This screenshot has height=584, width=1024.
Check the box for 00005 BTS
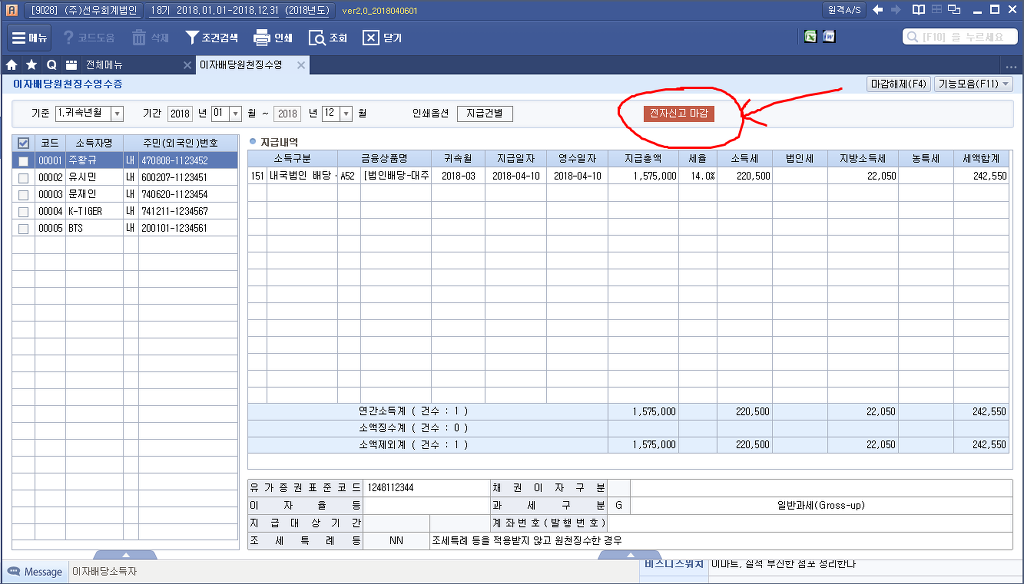tap(24, 229)
